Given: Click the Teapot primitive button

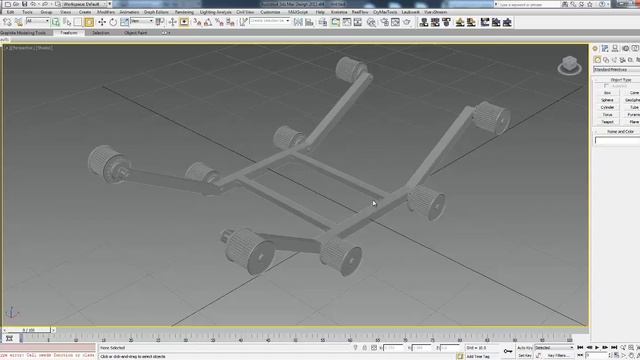Looking at the screenshot, I should tap(607, 122).
